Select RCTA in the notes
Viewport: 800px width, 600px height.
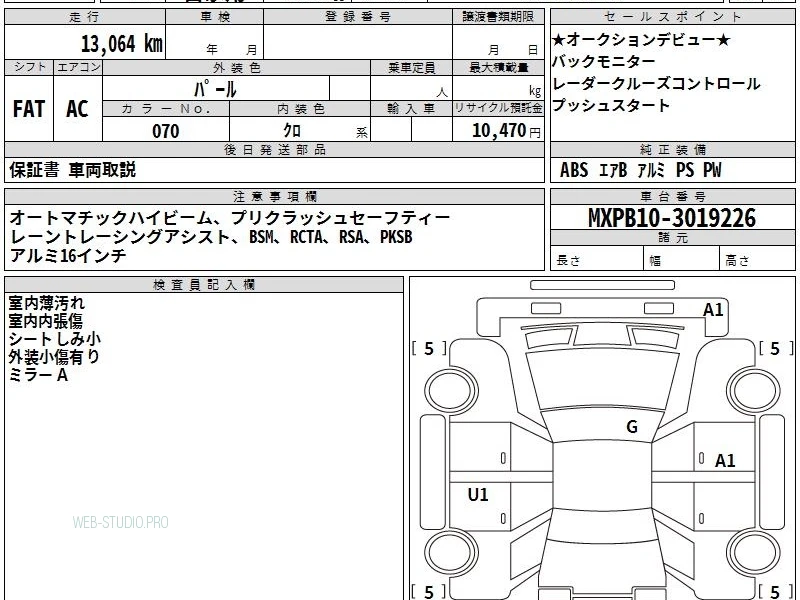(x=308, y=237)
